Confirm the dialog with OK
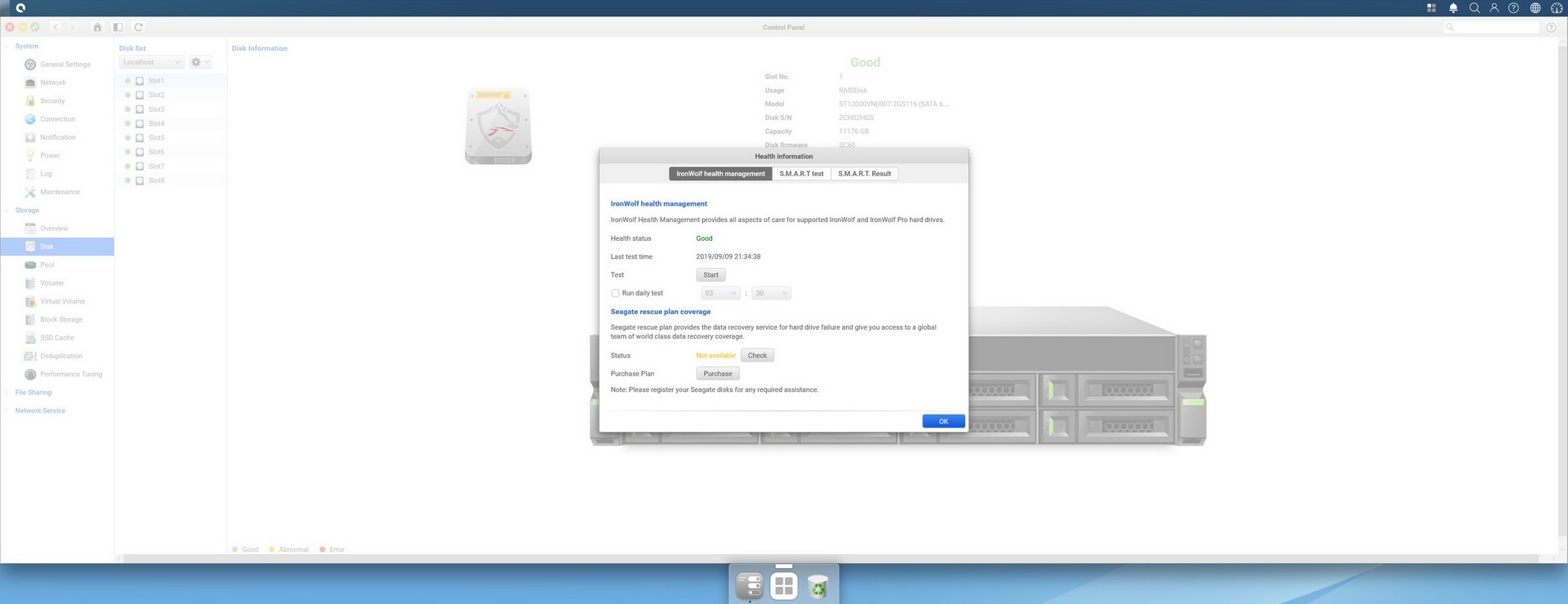 click(x=943, y=421)
